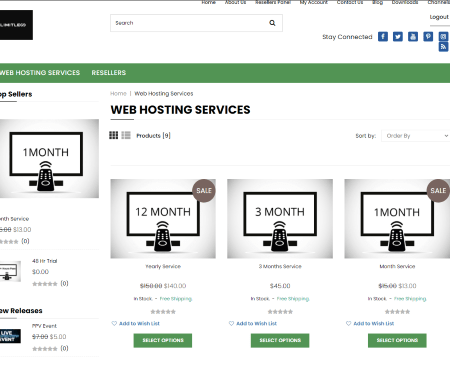Viewport: 450px width, 366px height.
Task: Click the Month Service wish list heart
Action: click(x=349, y=323)
